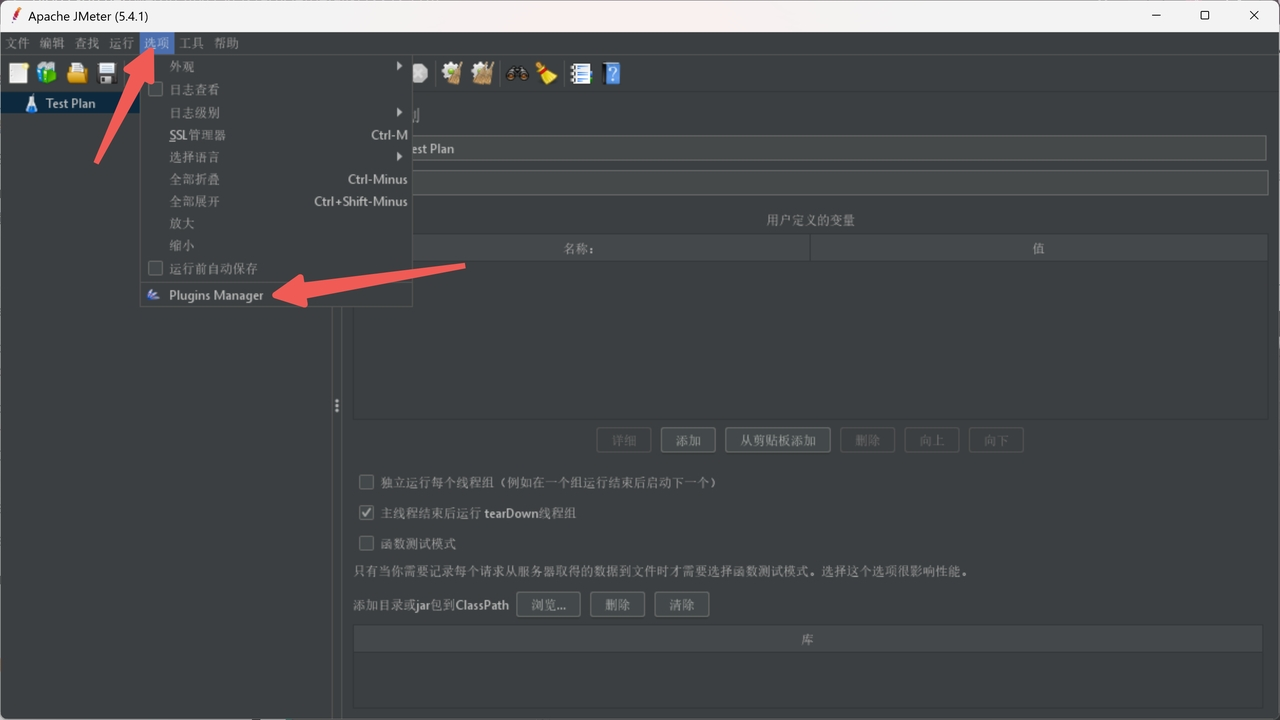Click the New test plan toolbar icon
Viewport: 1280px width, 720px height.
pos(18,73)
